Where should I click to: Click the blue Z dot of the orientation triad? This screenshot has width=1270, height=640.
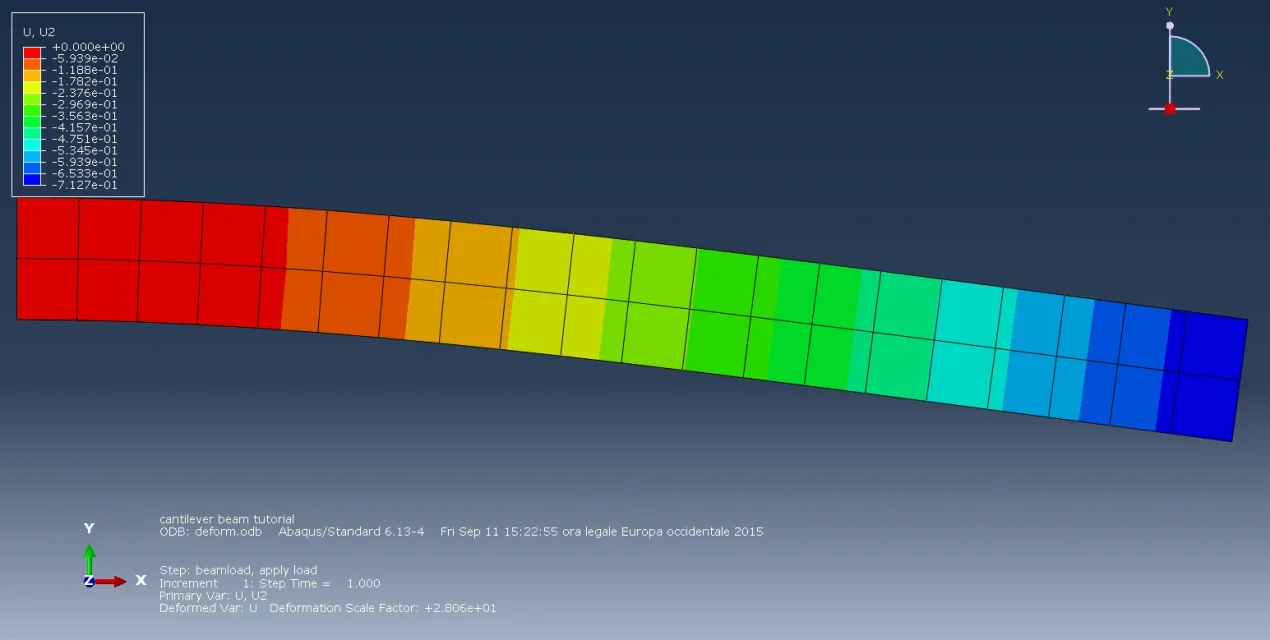[89, 581]
